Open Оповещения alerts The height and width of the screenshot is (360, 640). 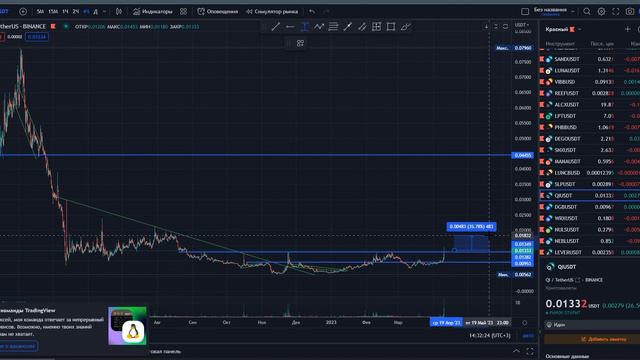coord(218,11)
